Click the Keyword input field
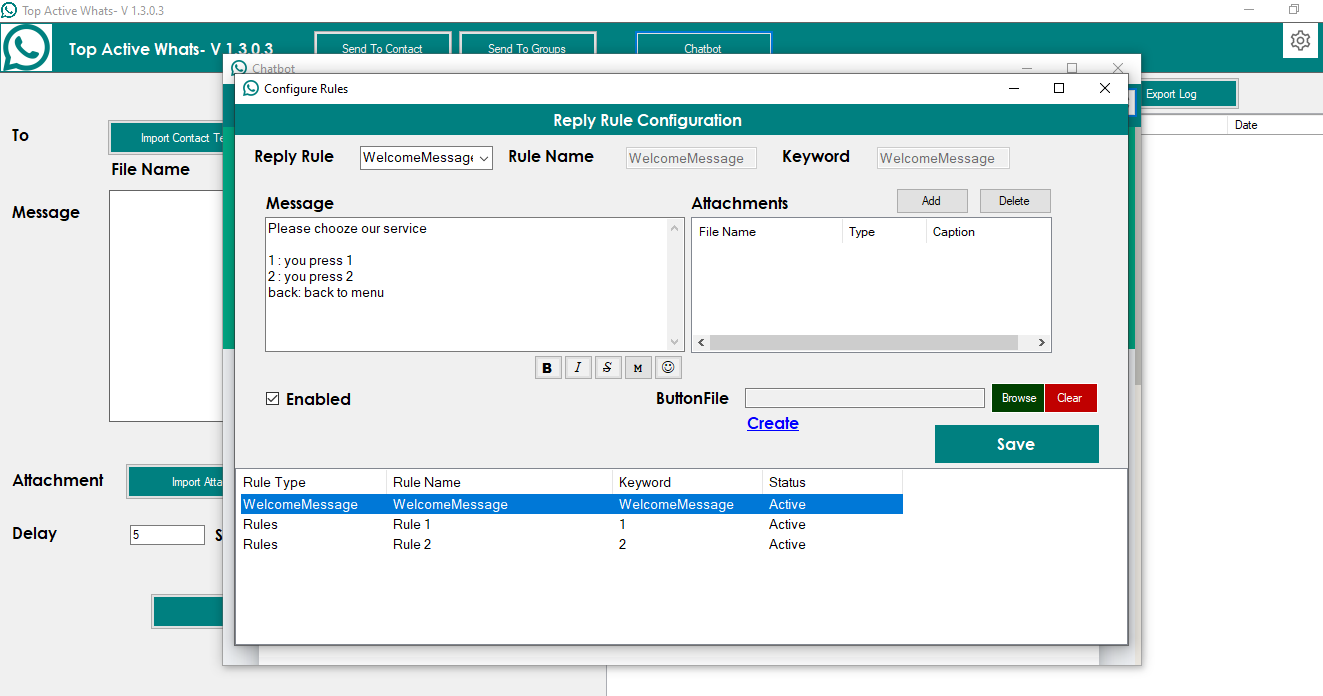This screenshot has height=696, width=1323. click(x=943, y=158)
